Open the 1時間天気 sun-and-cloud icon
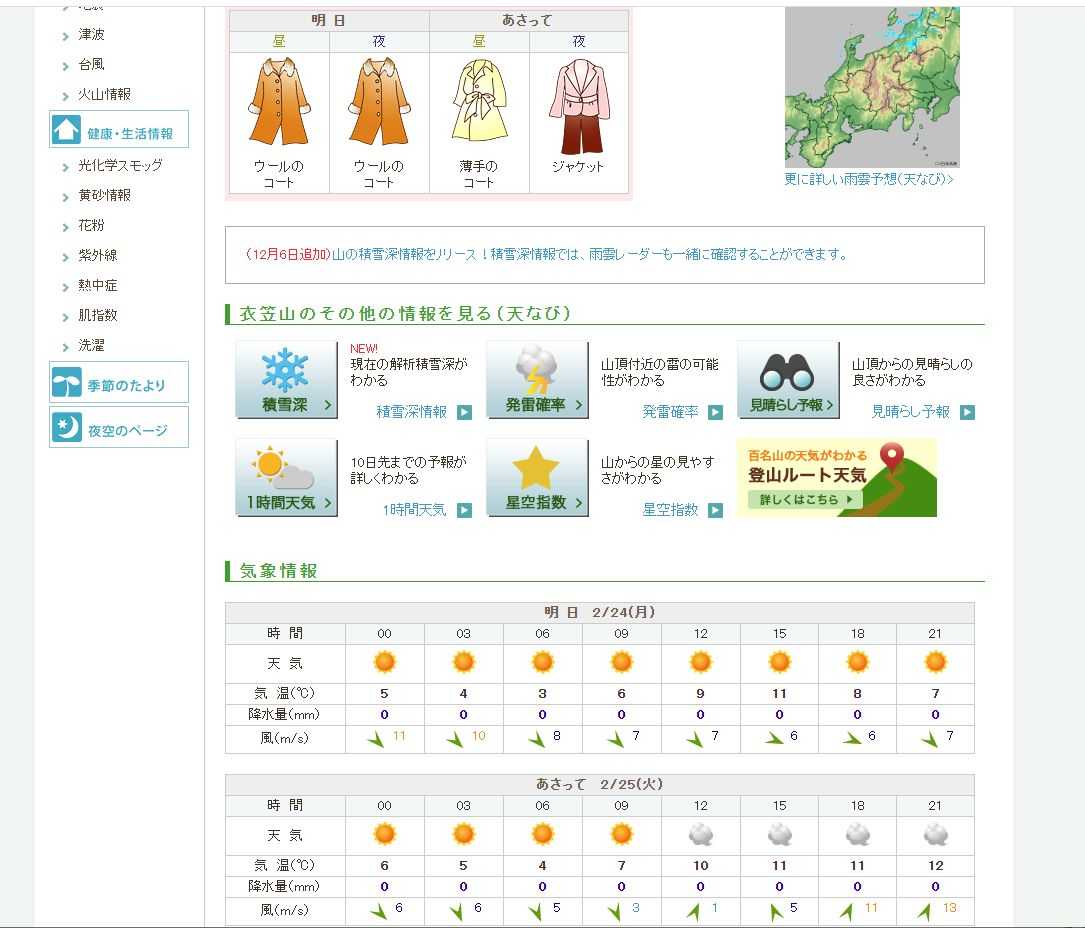The image size is (1085, 928). pyautogui.click(x=286, y=477)
